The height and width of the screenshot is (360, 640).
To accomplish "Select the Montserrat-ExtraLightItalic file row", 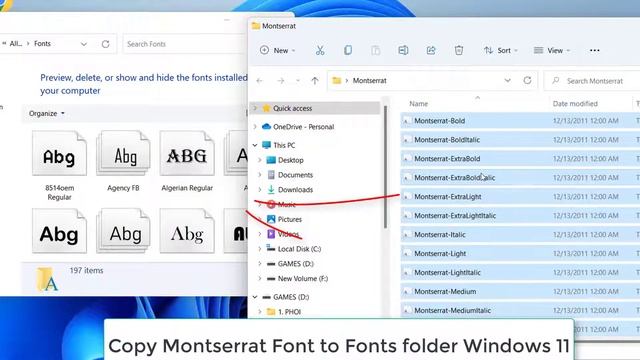I will [x=520, y=216].
